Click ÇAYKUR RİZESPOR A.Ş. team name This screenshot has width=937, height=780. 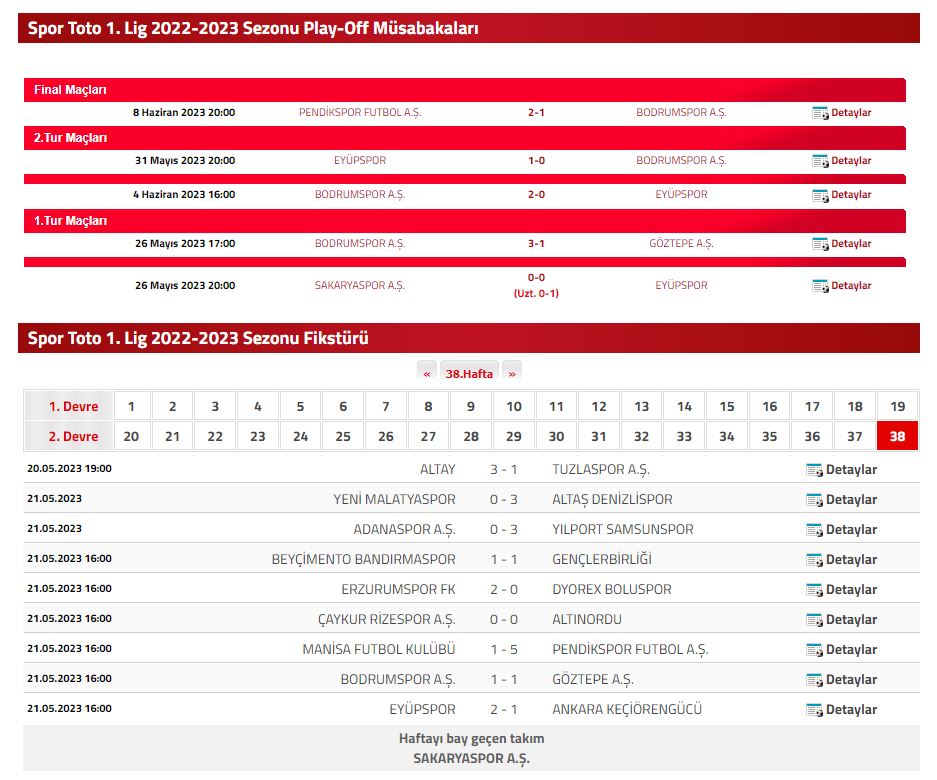[x=387, y=620]
